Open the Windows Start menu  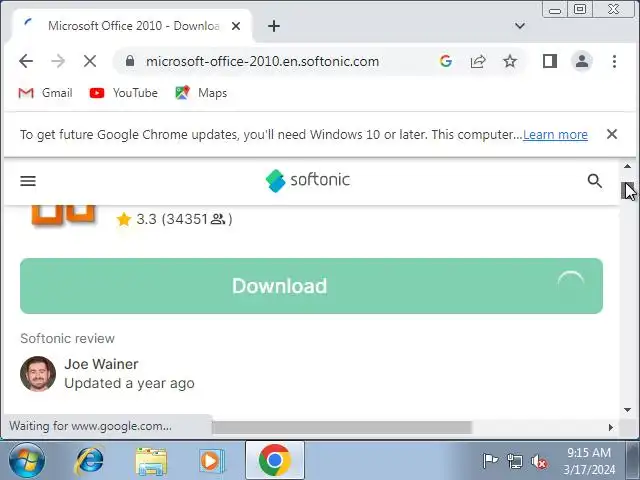(27, 460)
